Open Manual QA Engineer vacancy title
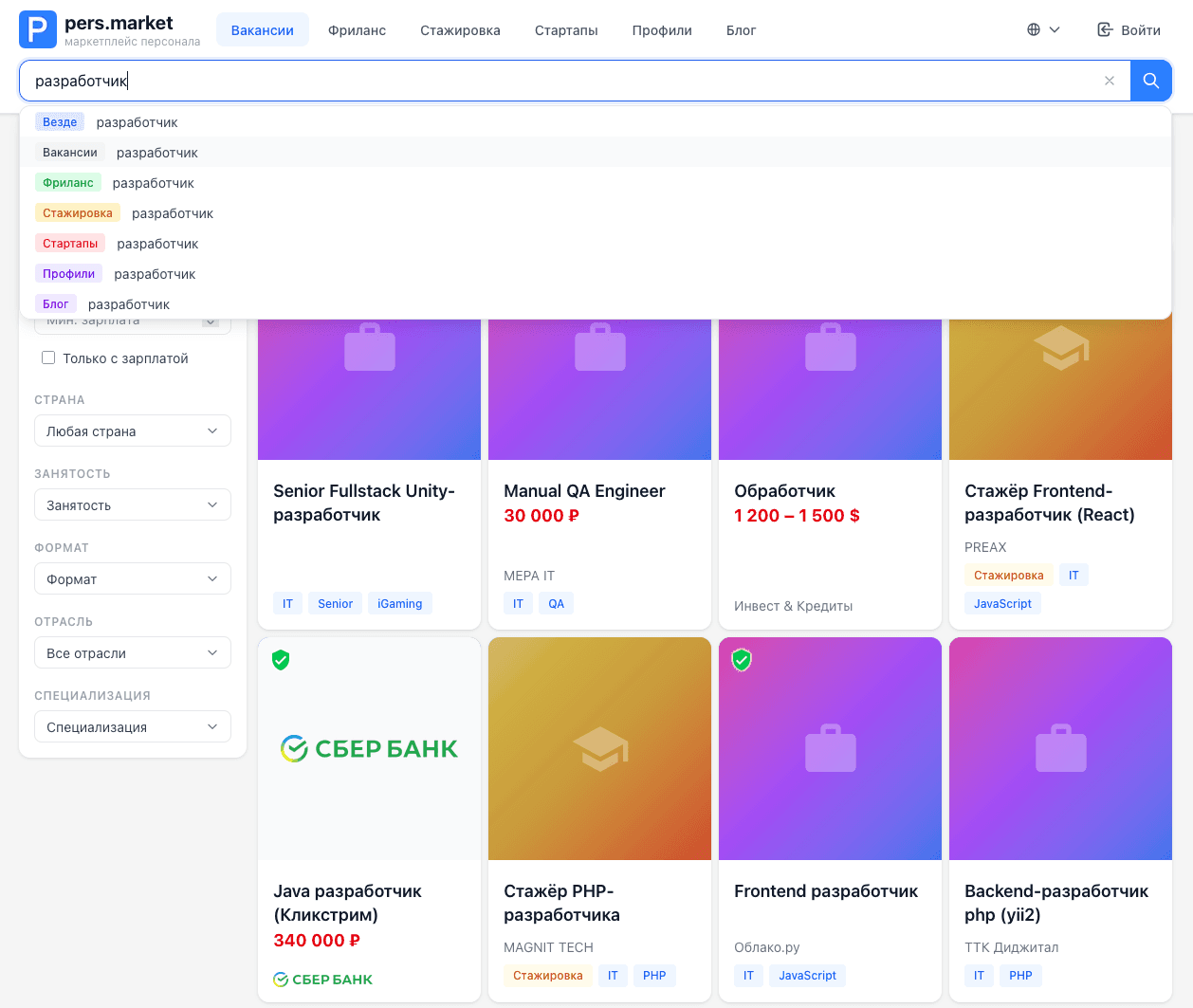 pos(584,491)
